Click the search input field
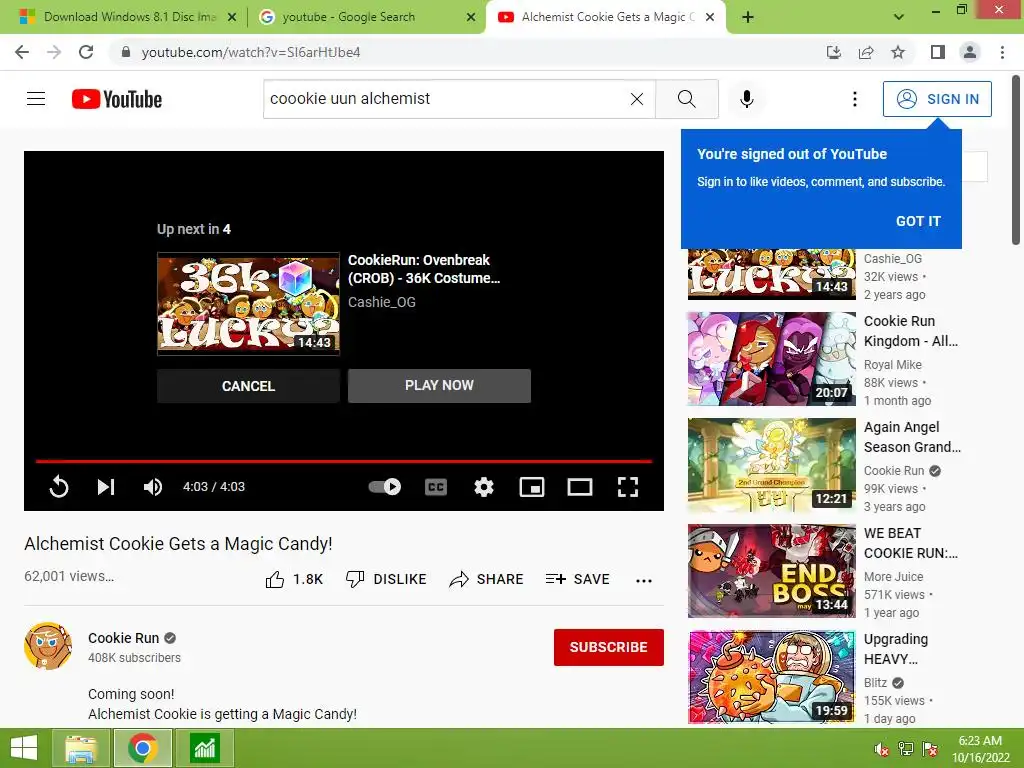 pyautogui.click(x=444, y=99)
